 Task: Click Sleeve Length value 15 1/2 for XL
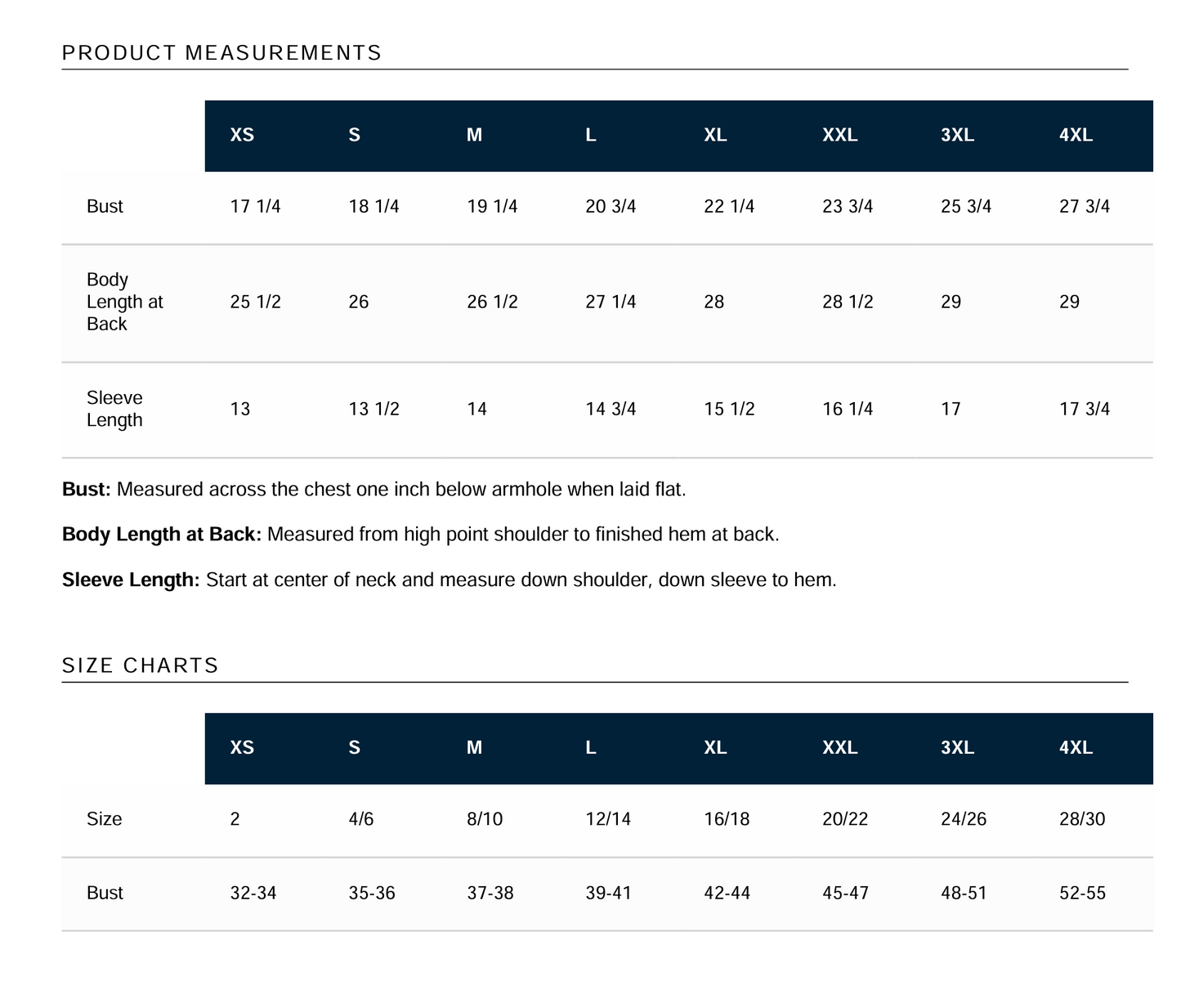tap(729, 409)
